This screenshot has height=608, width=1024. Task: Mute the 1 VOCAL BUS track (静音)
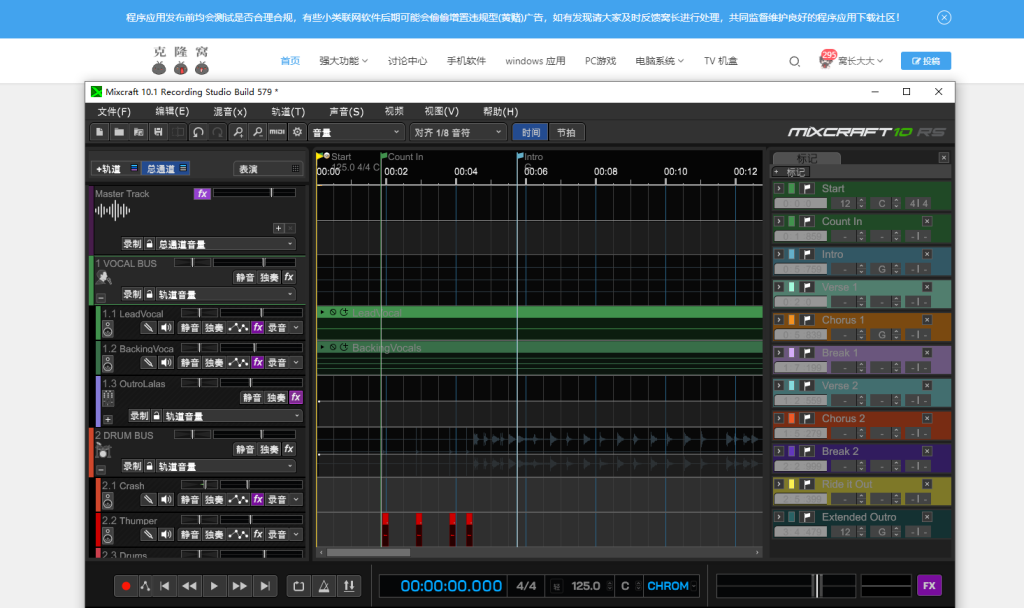(245, 278)
